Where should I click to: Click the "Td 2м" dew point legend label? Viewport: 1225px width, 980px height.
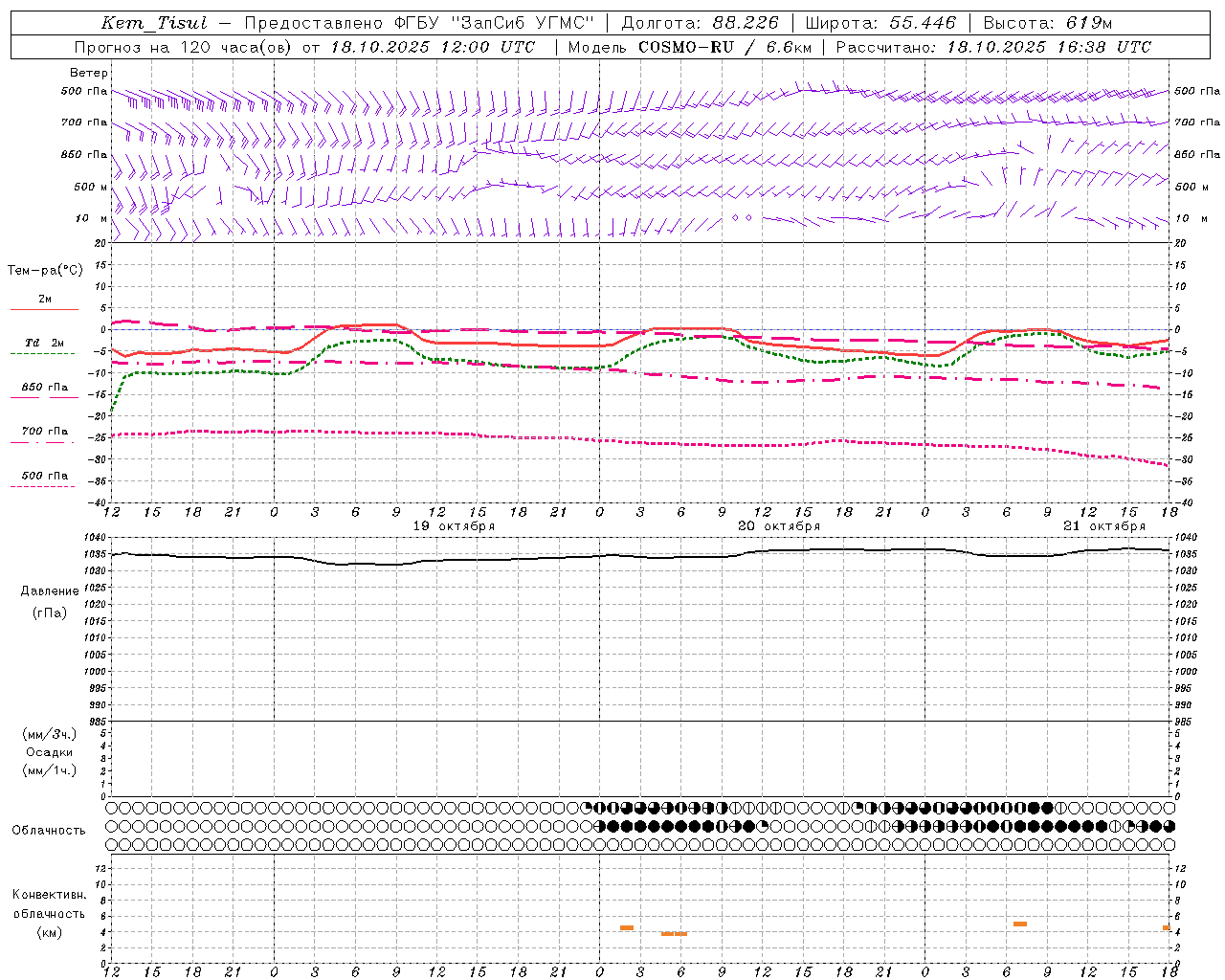(45, 343)
